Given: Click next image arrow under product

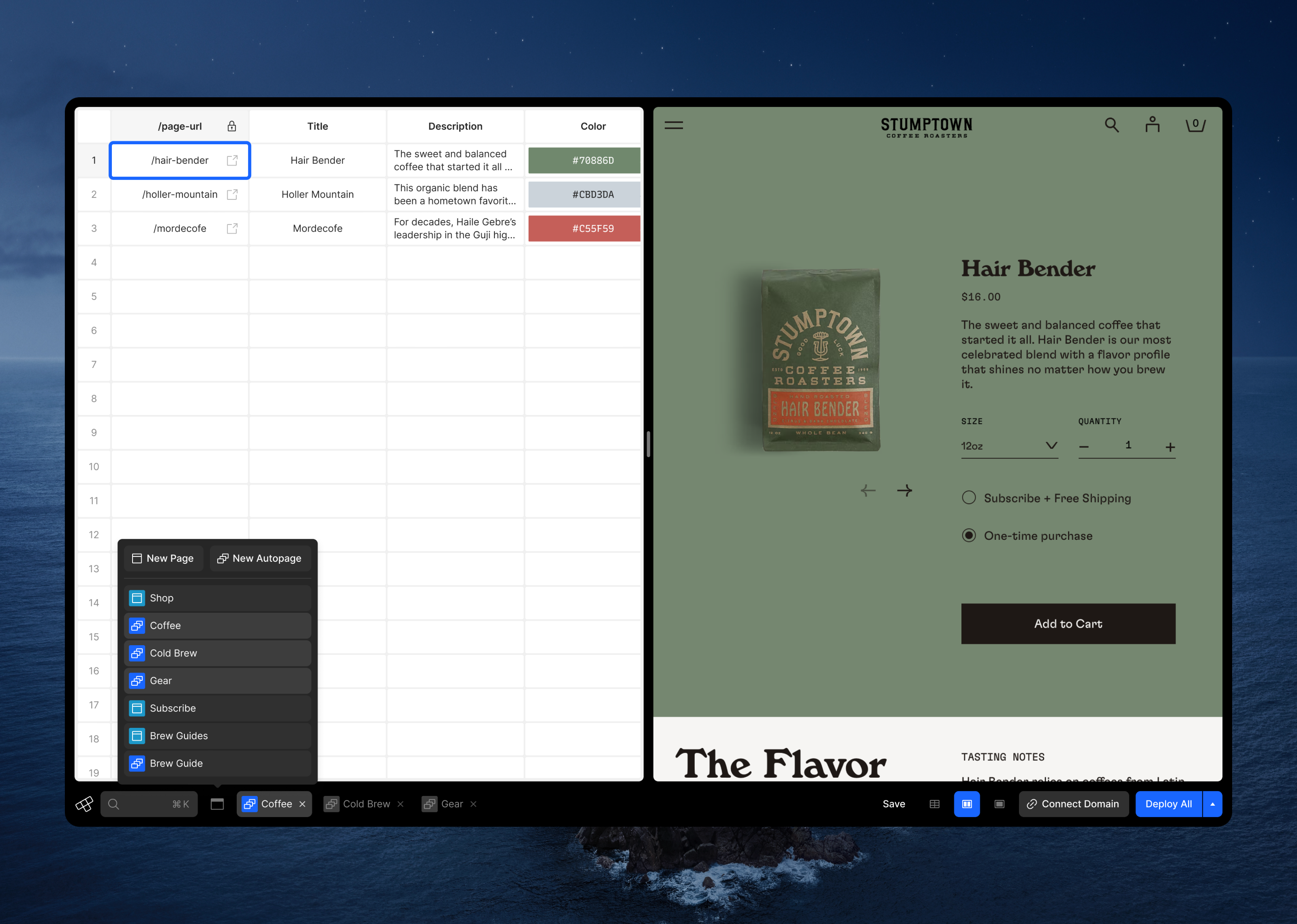Looking at the screenshot, I should click(x=905, y=490).
